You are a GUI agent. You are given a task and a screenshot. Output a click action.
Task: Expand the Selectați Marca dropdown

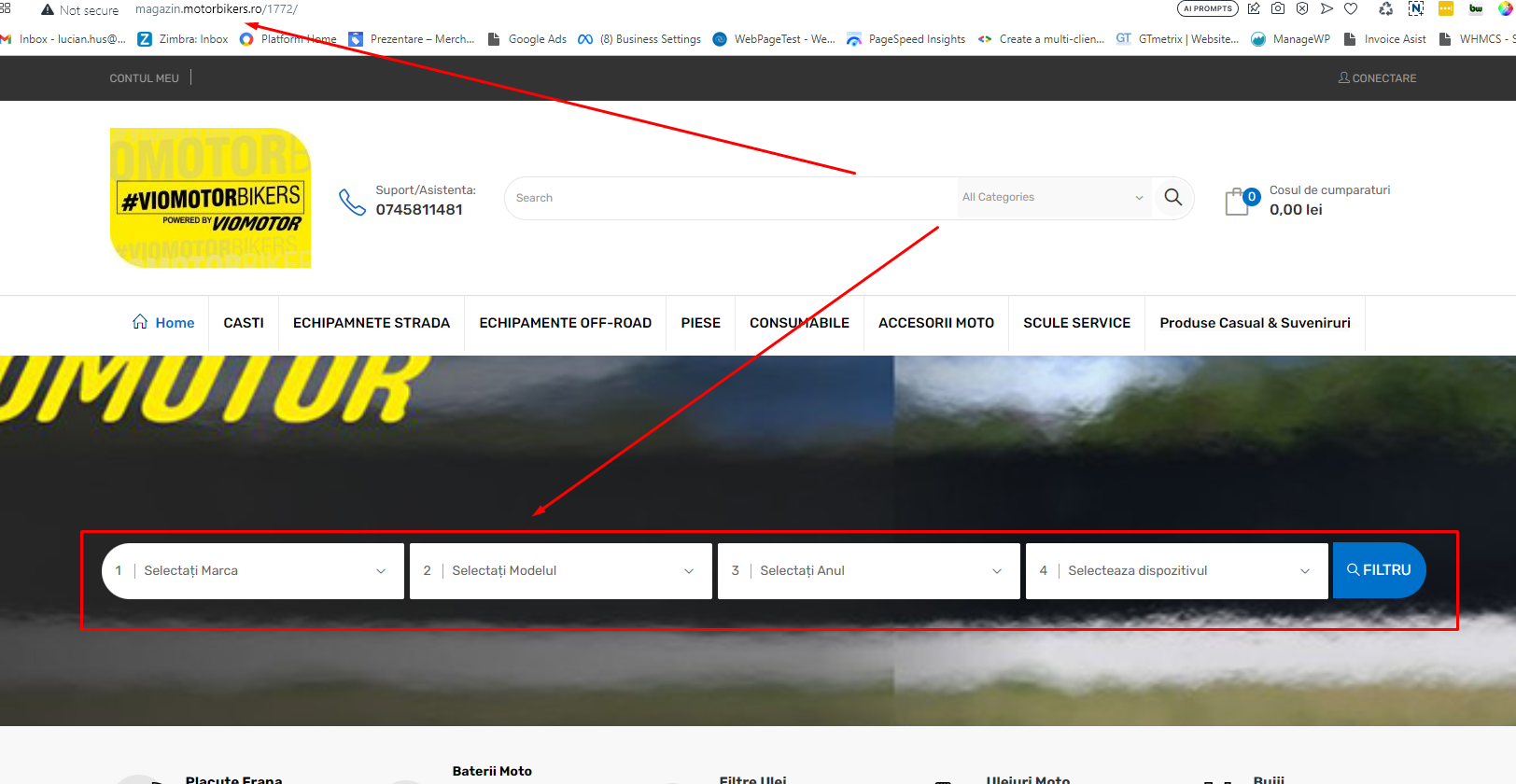[253, 571]
